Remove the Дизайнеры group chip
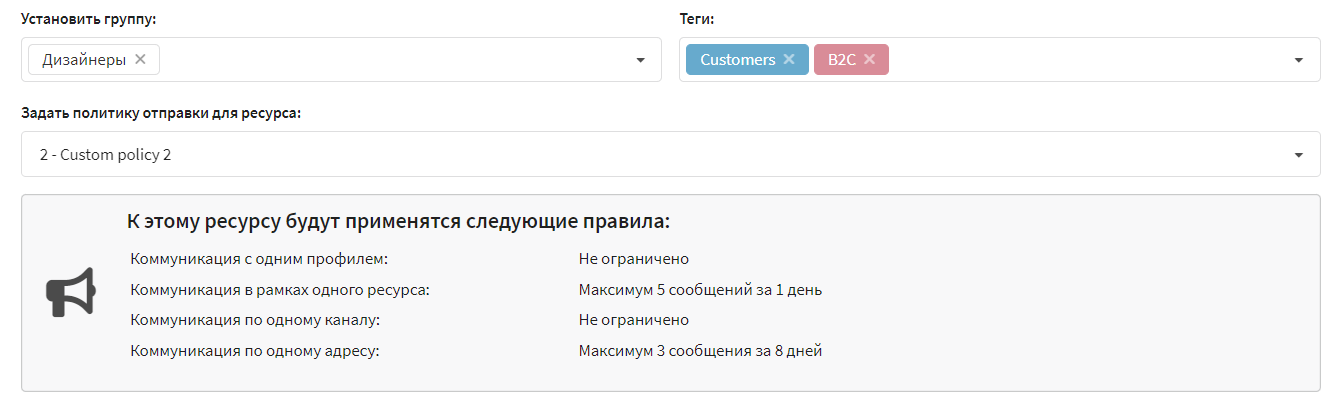This screenshot has height=409, width=1340. pos(140,59)
